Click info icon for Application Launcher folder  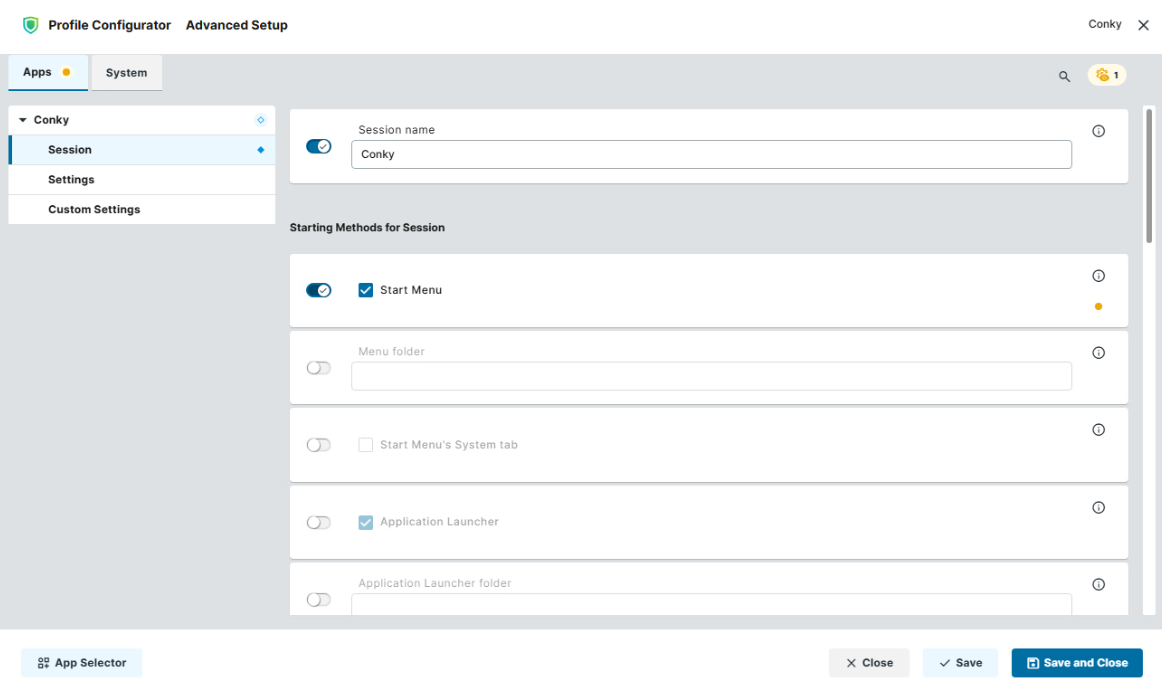pos(1098,585)
